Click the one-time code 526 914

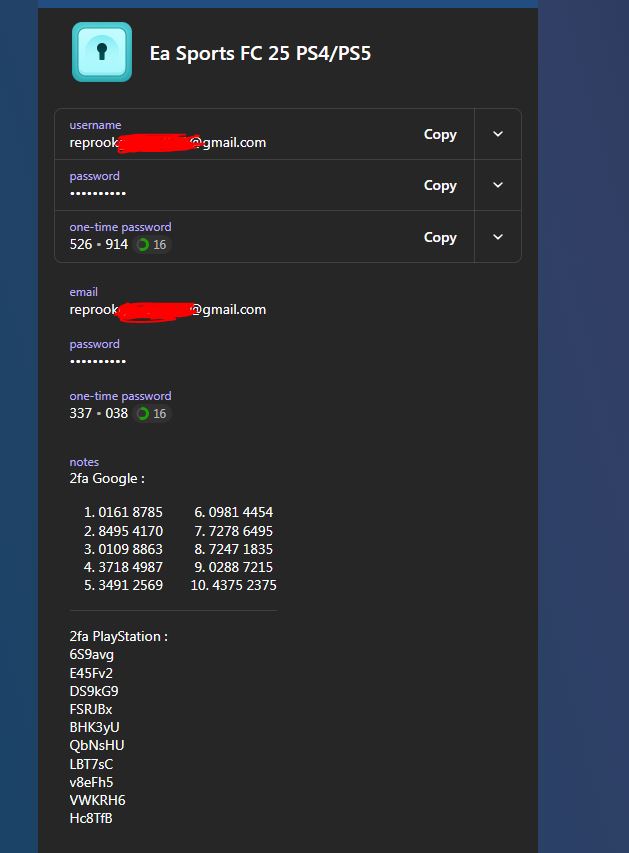98,244
